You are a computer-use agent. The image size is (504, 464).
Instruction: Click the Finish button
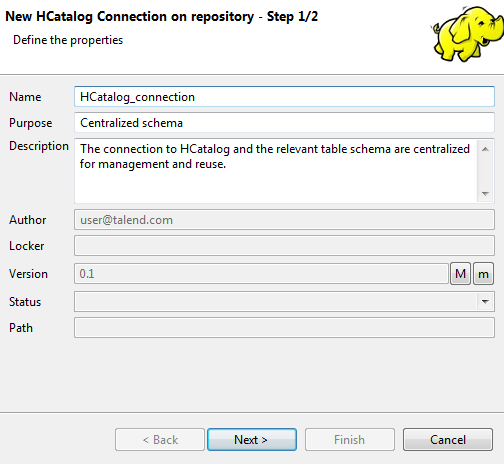[350, 440]
